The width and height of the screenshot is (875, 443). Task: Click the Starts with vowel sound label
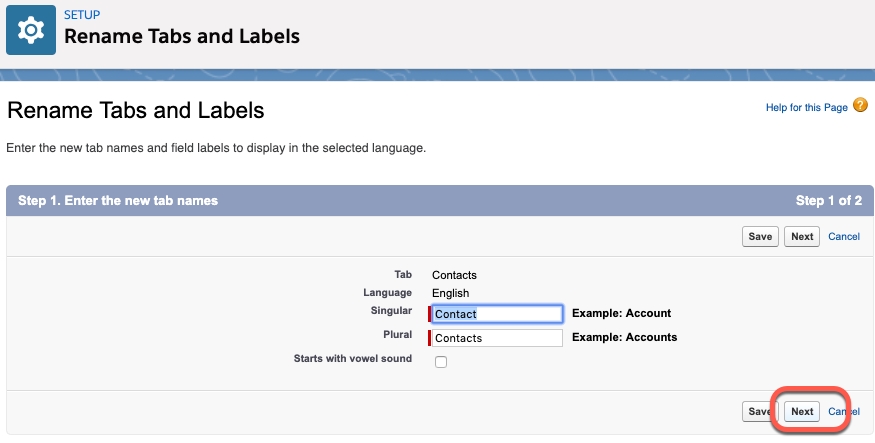[353, 358]
